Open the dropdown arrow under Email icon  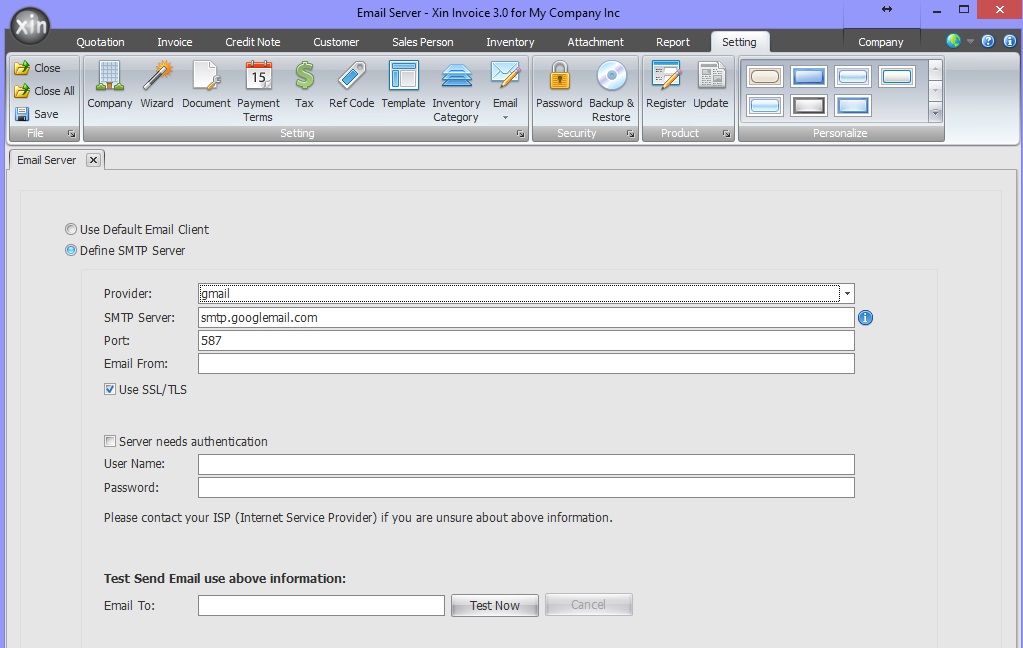point(505,118)
